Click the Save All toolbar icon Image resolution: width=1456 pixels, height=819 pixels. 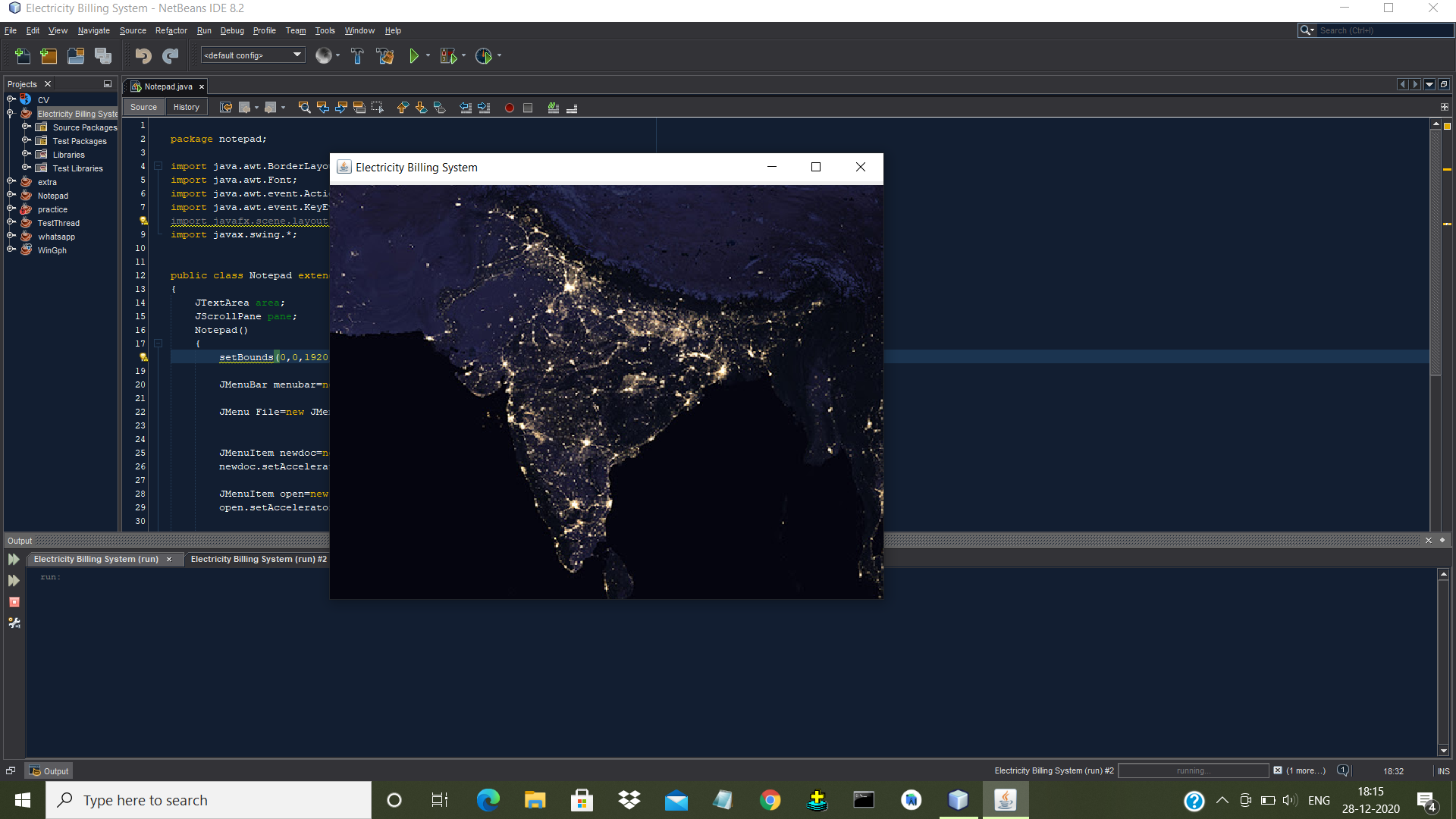click(x=102, y=55)
